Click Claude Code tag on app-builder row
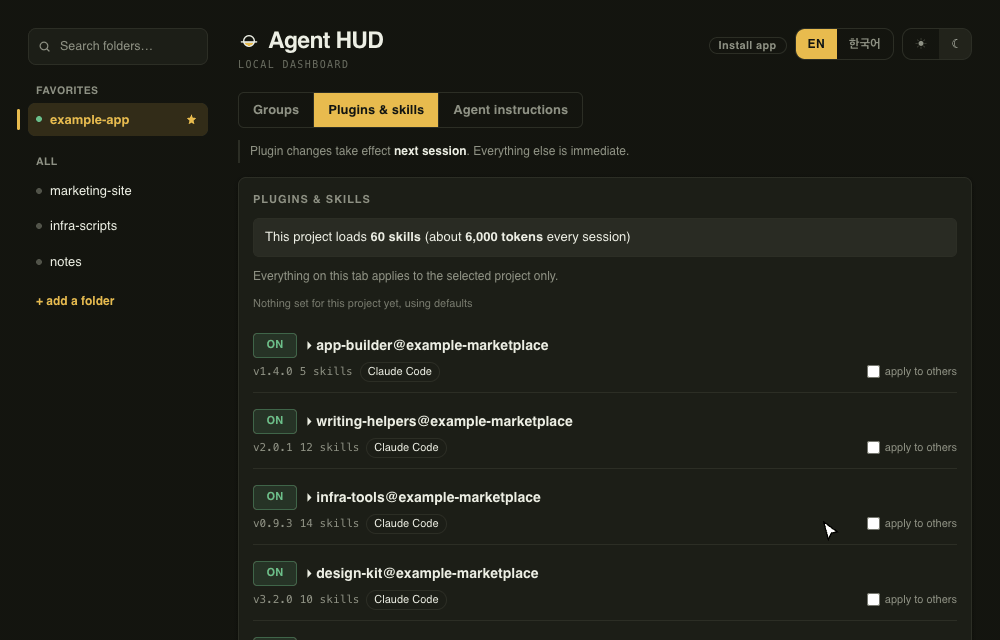The width and height of the screenshot is (1000, 640). point(400,372)
